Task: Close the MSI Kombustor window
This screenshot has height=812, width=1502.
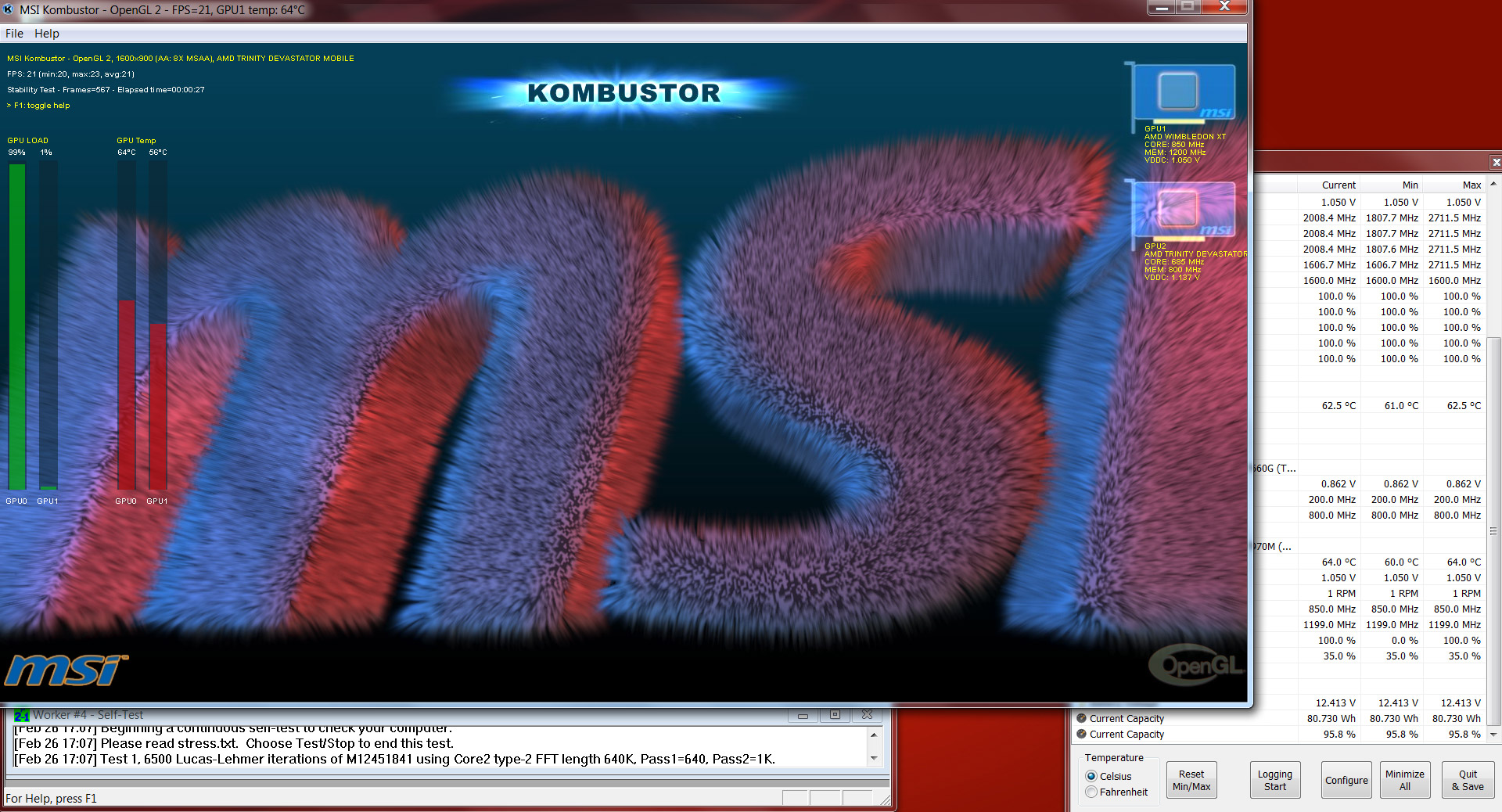Action: click(x=1224, y=7)
